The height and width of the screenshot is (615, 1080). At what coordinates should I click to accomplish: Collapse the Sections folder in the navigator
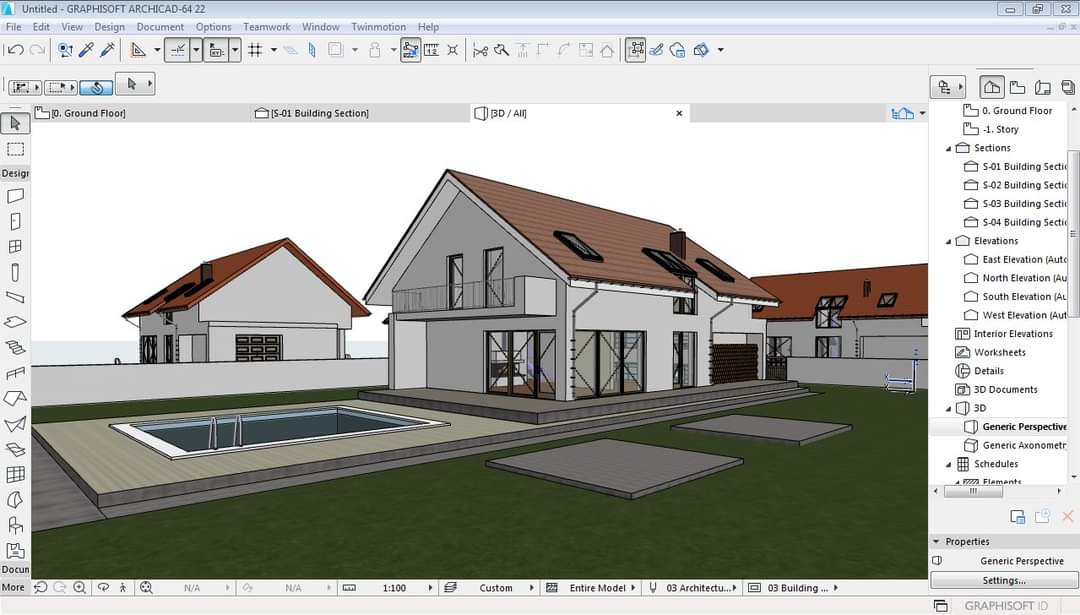coord(949,148)
